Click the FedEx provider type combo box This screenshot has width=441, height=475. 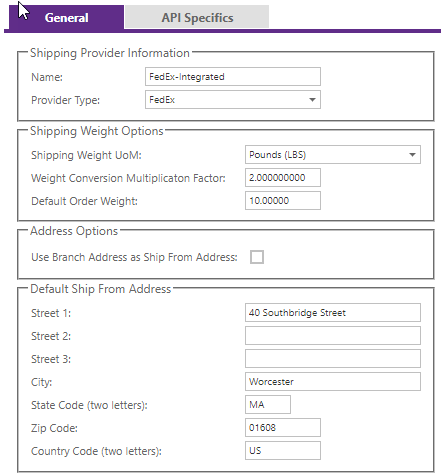[x=233, y=100]
